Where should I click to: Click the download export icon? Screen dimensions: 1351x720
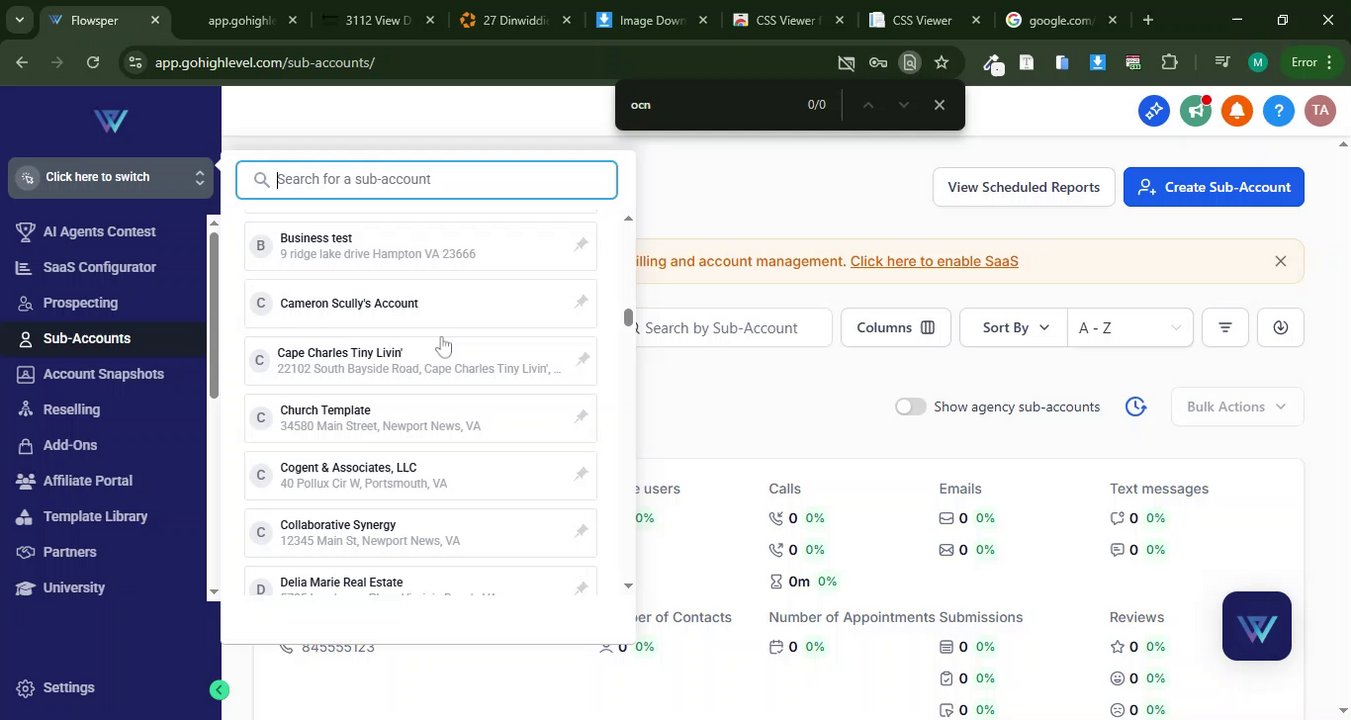1281,327
